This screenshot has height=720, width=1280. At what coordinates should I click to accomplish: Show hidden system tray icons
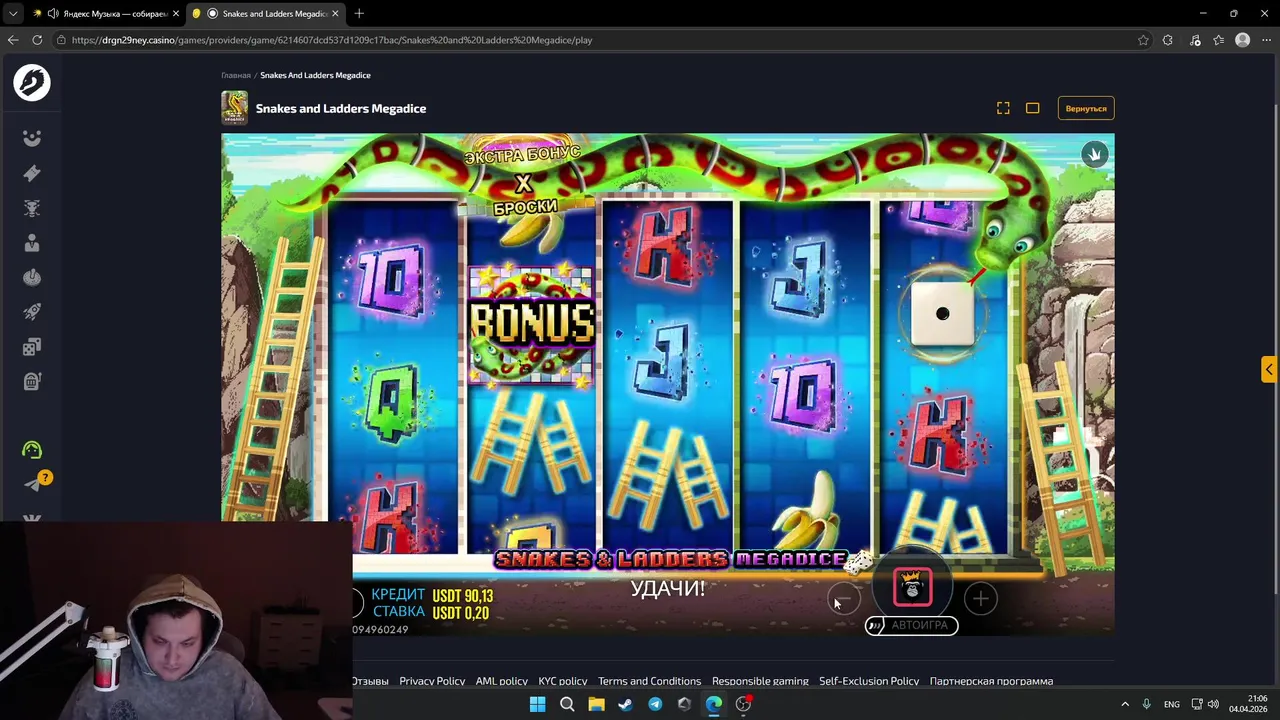[1124, 704]
